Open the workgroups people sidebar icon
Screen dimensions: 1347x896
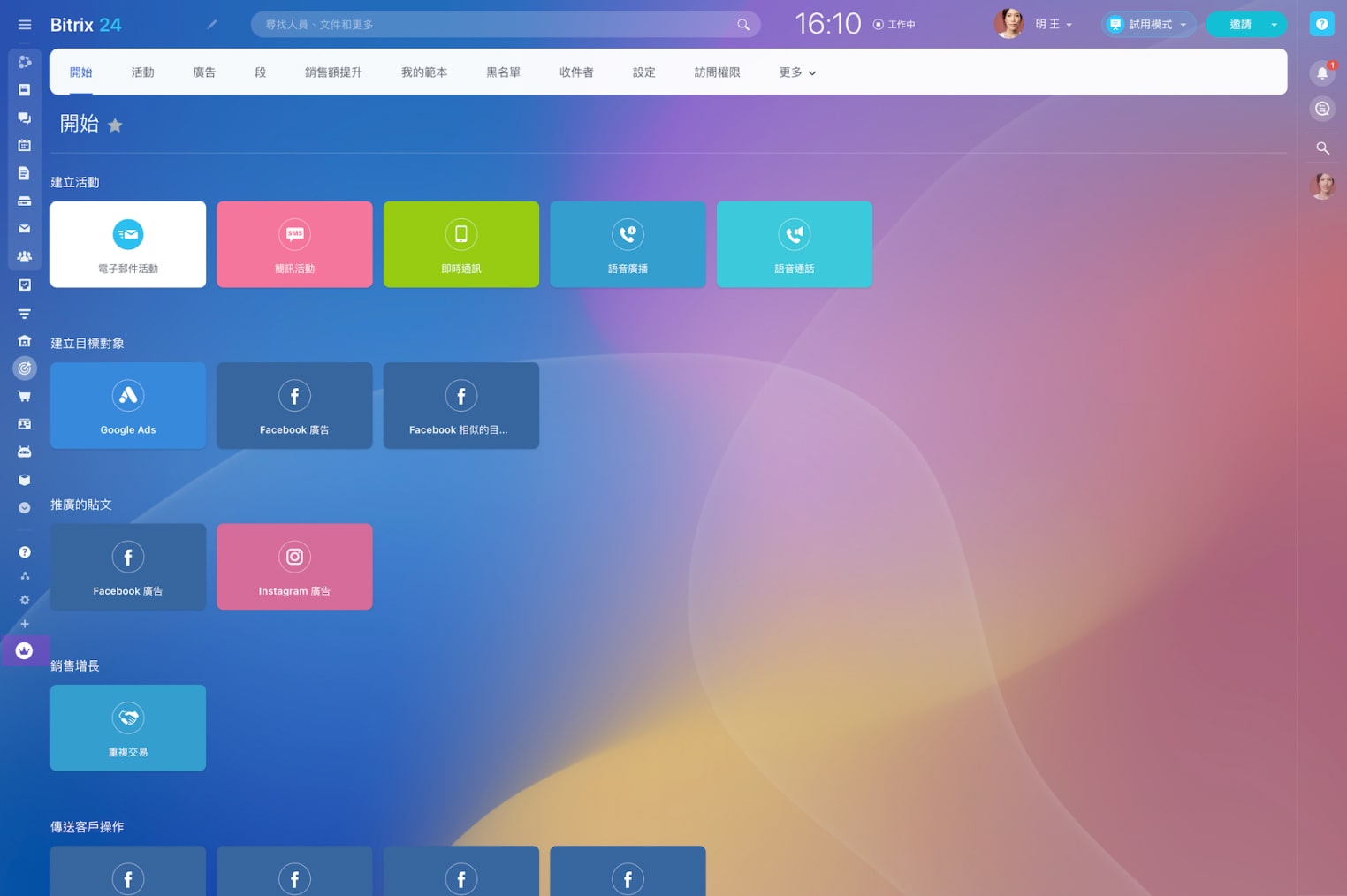[25, 256]
